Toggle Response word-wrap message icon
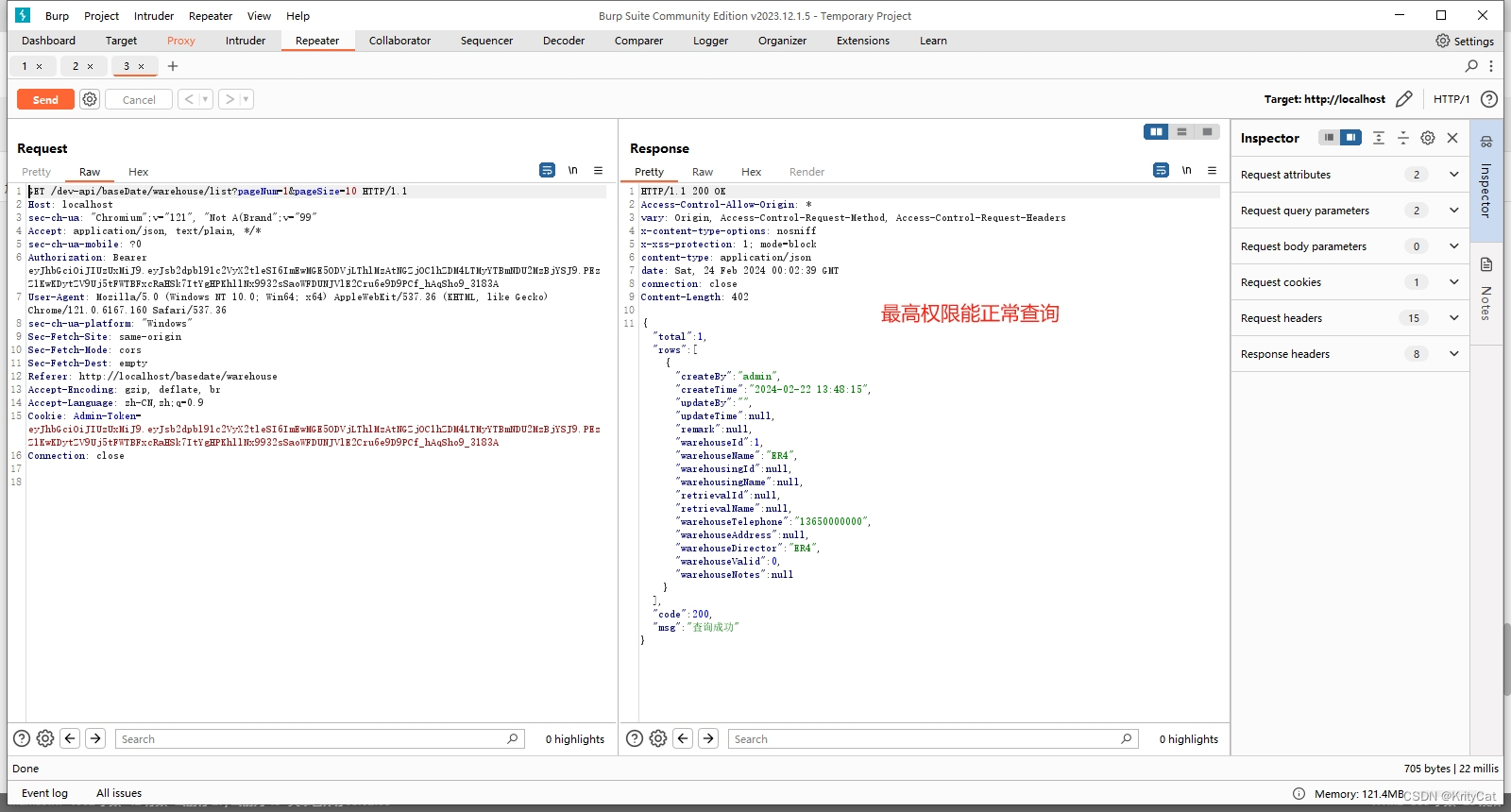Screen dimensions: 1511x812 [1161, 170]
